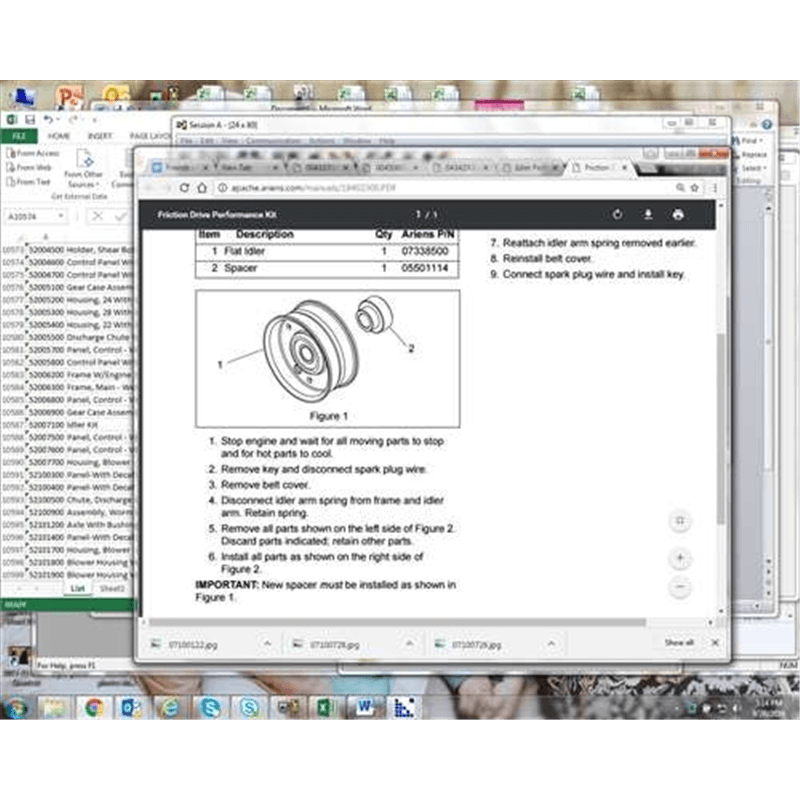
Task: Go to the Chrome home page
Action: pos(202,188)
